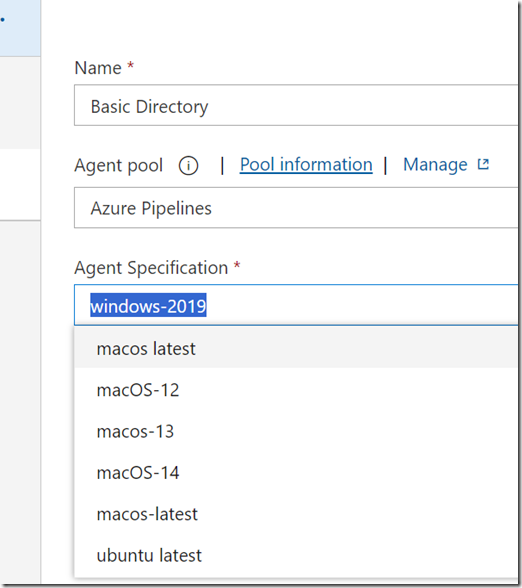The image size is (522, 588).
Task: Select 'ubuntu latest' option
Action: 296,555
